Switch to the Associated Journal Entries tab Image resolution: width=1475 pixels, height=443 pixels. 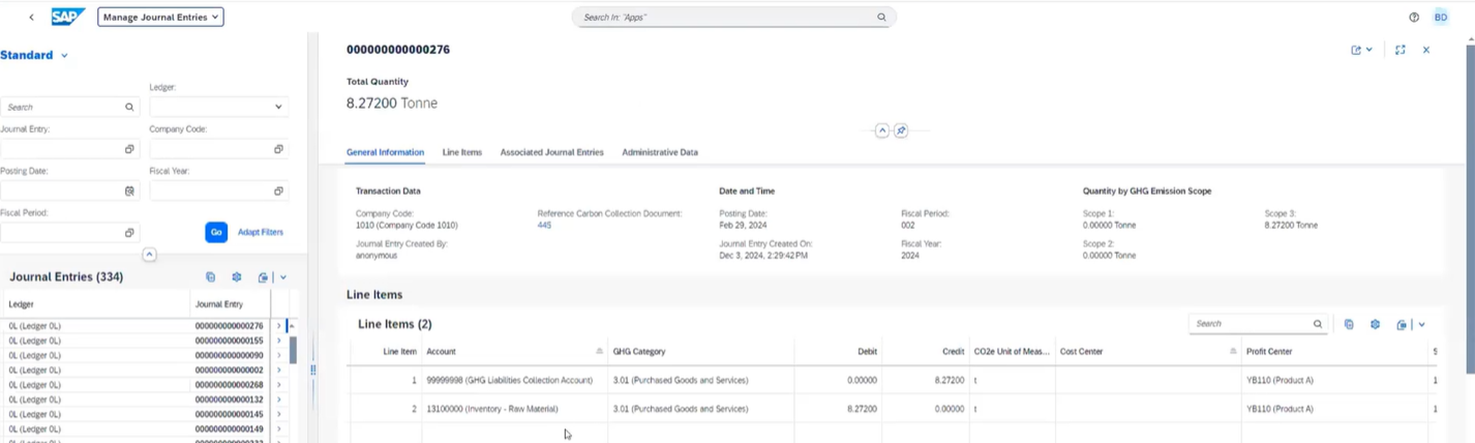552,152
